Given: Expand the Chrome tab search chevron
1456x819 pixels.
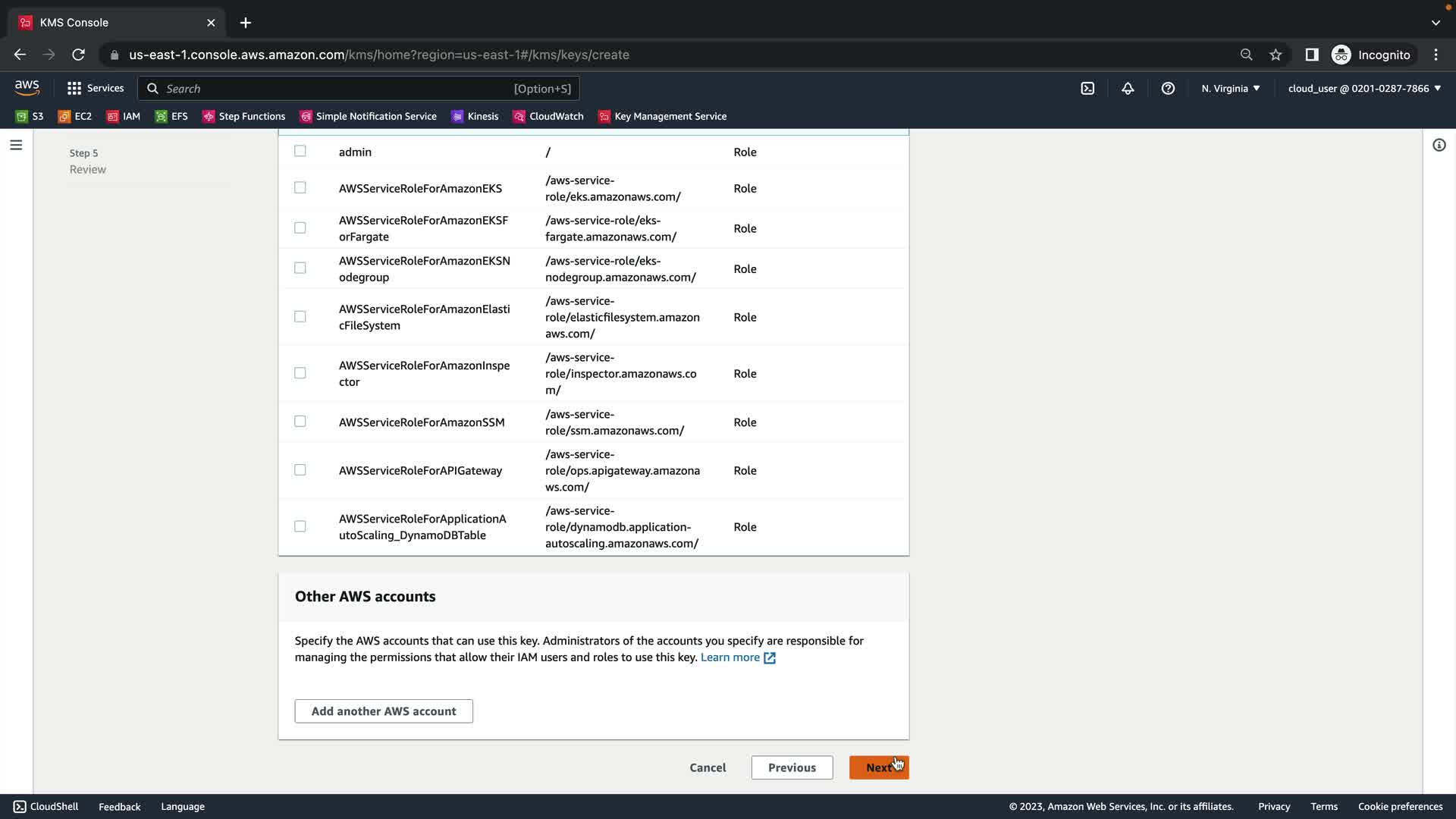Looking at the screenshot, I should tap(1436, 23).
